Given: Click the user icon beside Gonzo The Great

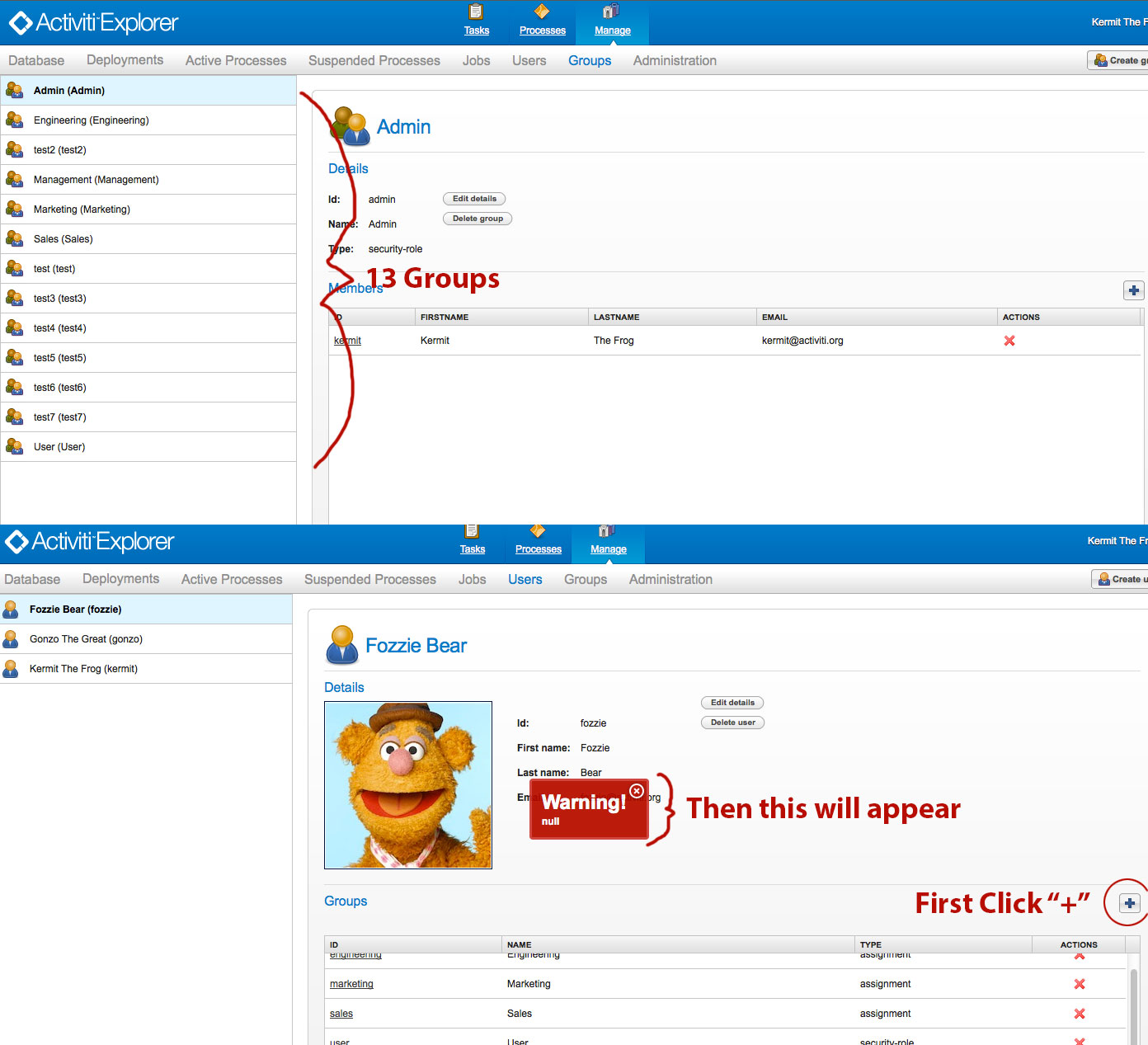Looking at the screenshot, I should tap(11, 639).
